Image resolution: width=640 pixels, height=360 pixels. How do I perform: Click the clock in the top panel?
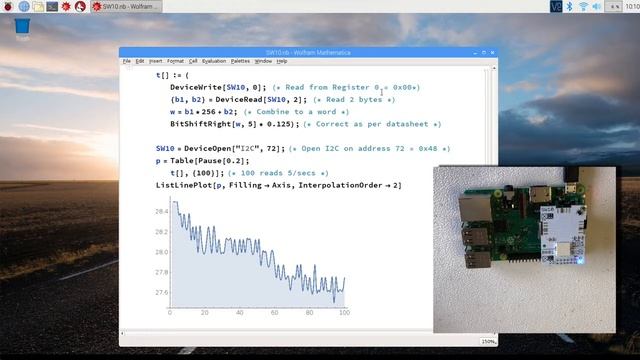point(632,6)
